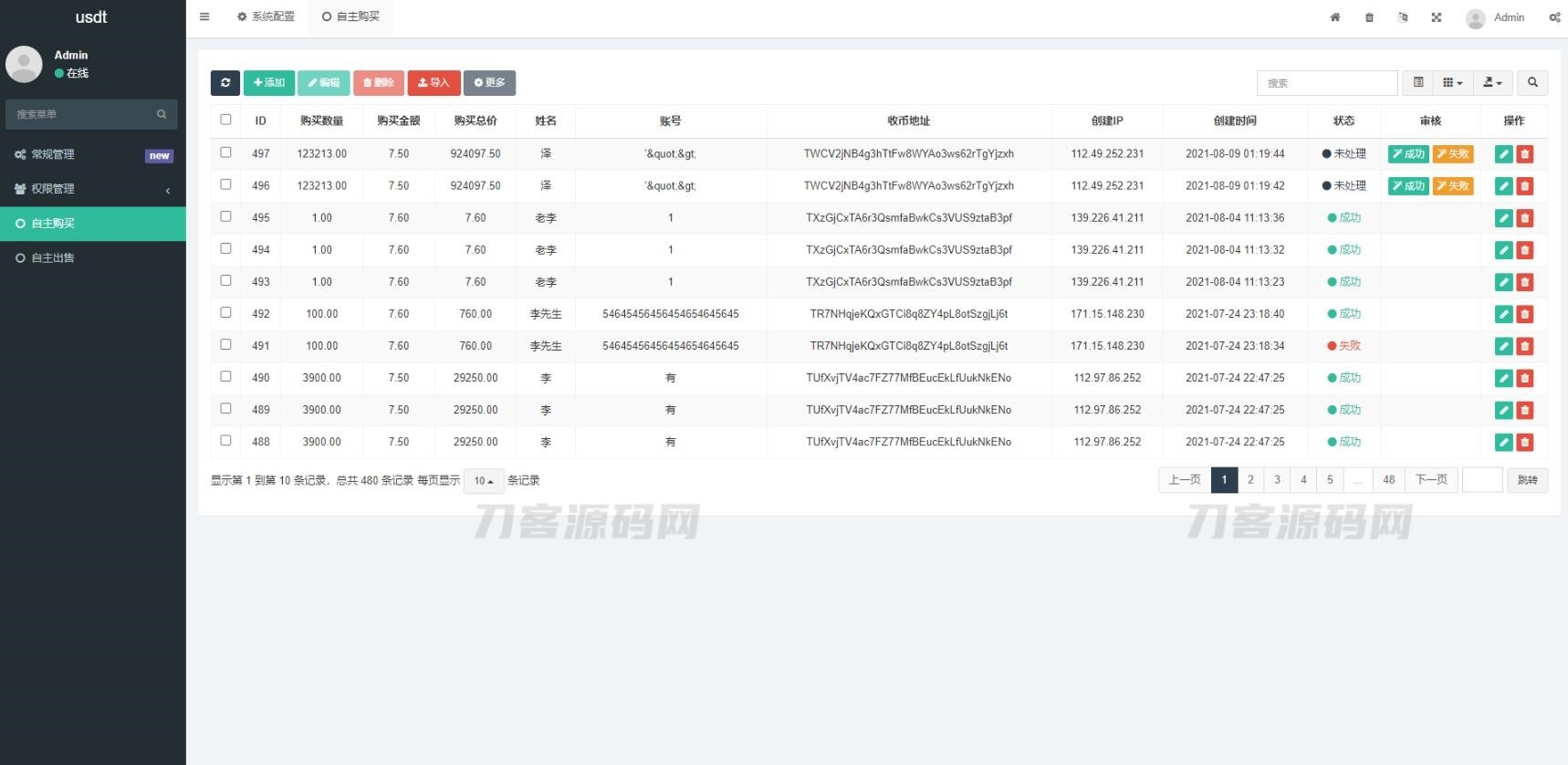Viewport: 1568px width, 765px height.
Task: Check the box for row 494
Action: point(225,248)
